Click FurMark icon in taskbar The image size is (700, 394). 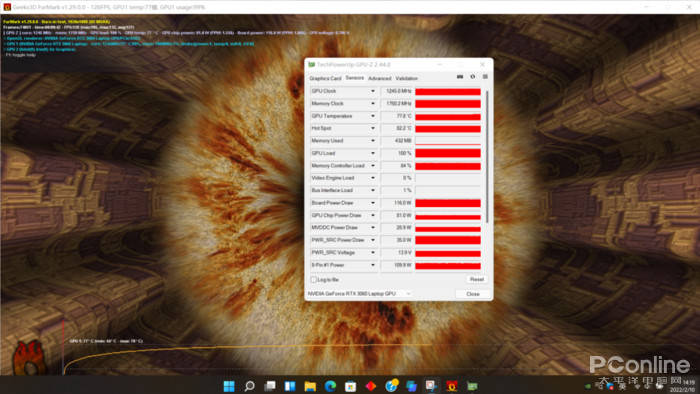tap(452, 386)
